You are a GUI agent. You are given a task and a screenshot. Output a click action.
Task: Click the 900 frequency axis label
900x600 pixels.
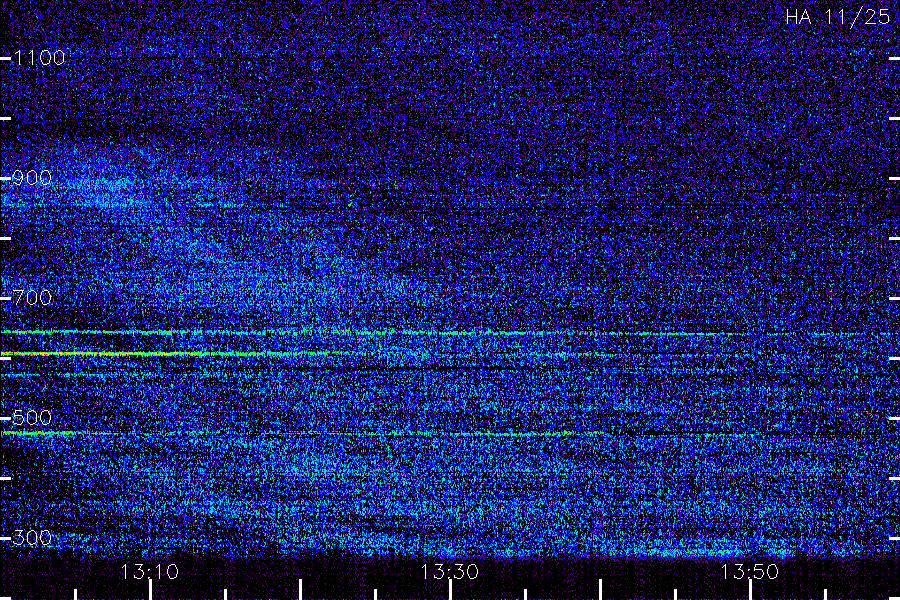click(32, 178)
